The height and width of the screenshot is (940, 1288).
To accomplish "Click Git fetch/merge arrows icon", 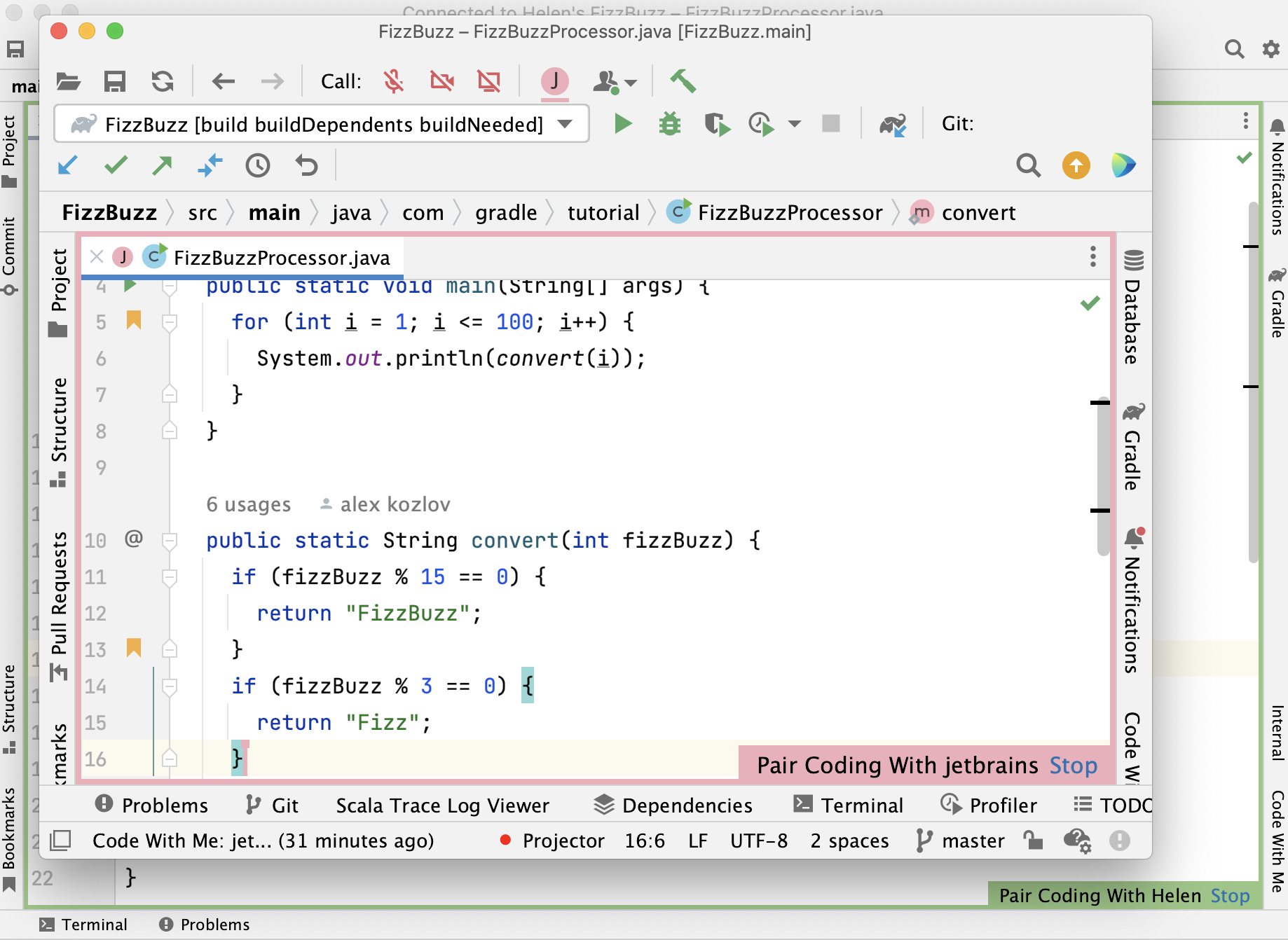I will coord(210,165).
